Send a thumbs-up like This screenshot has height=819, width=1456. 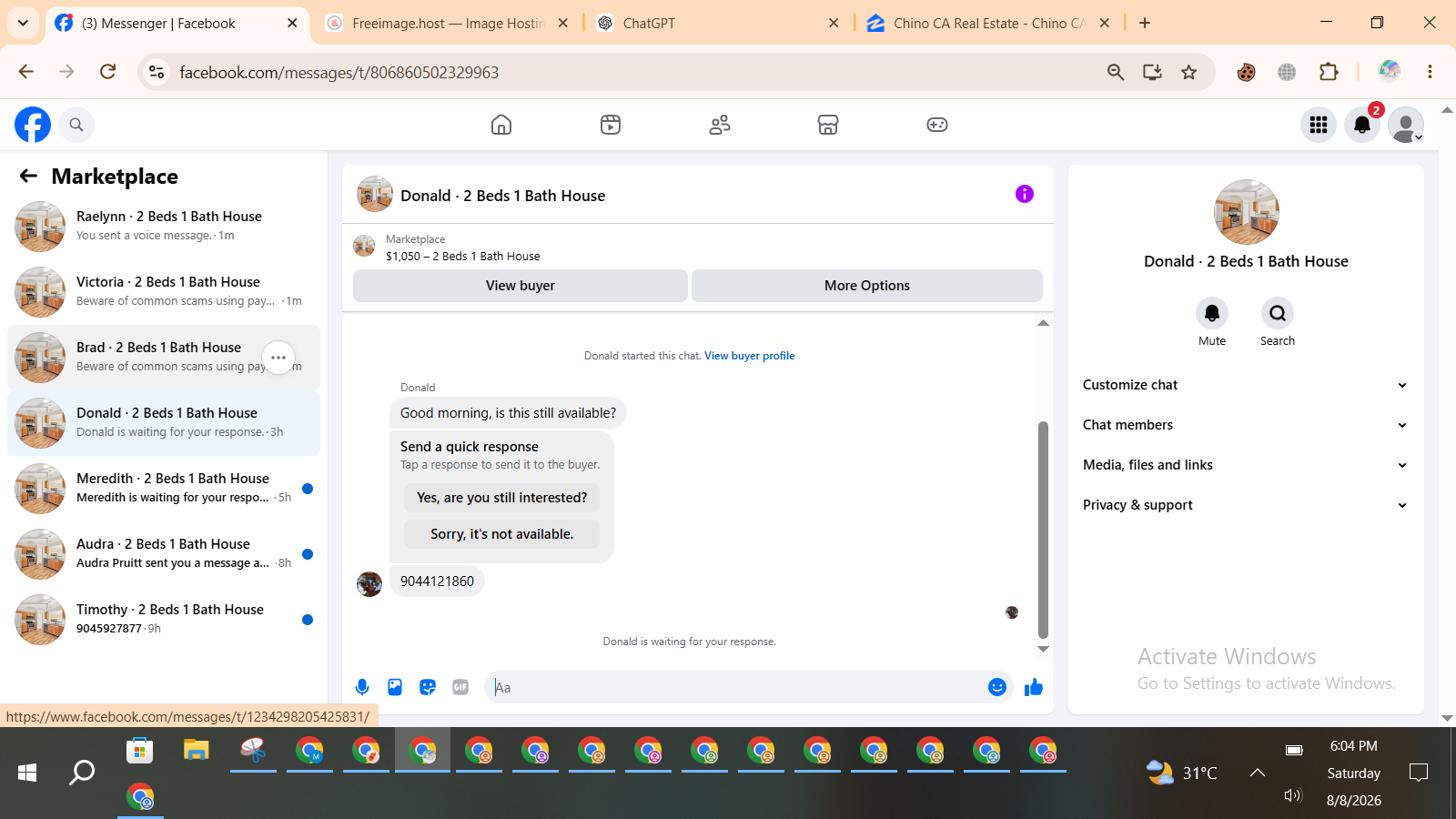(1034, 687)
